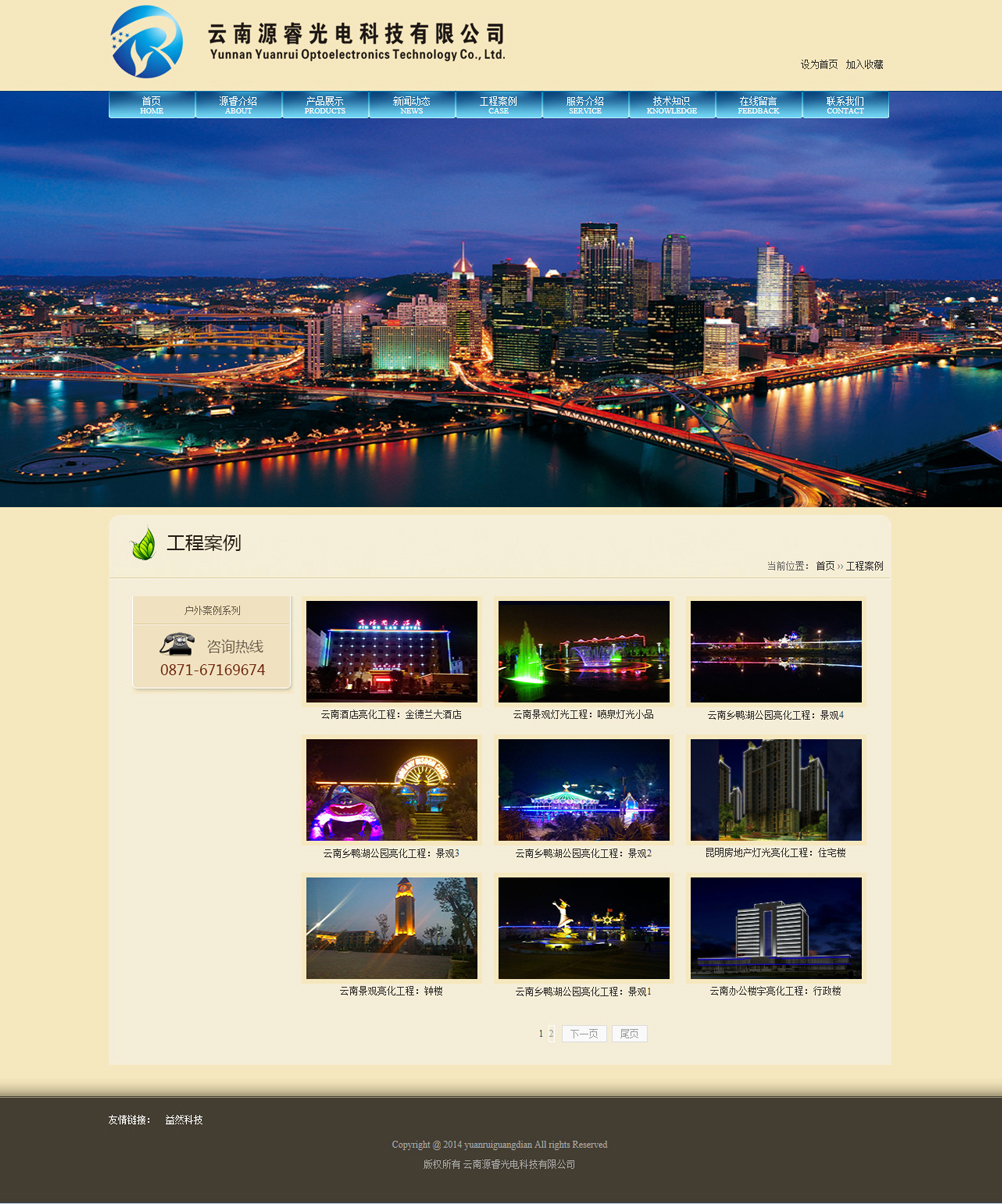The image size is (1002, 1204).
Task: Go to page 2 of cases
Action: [x=551, y=1034]
